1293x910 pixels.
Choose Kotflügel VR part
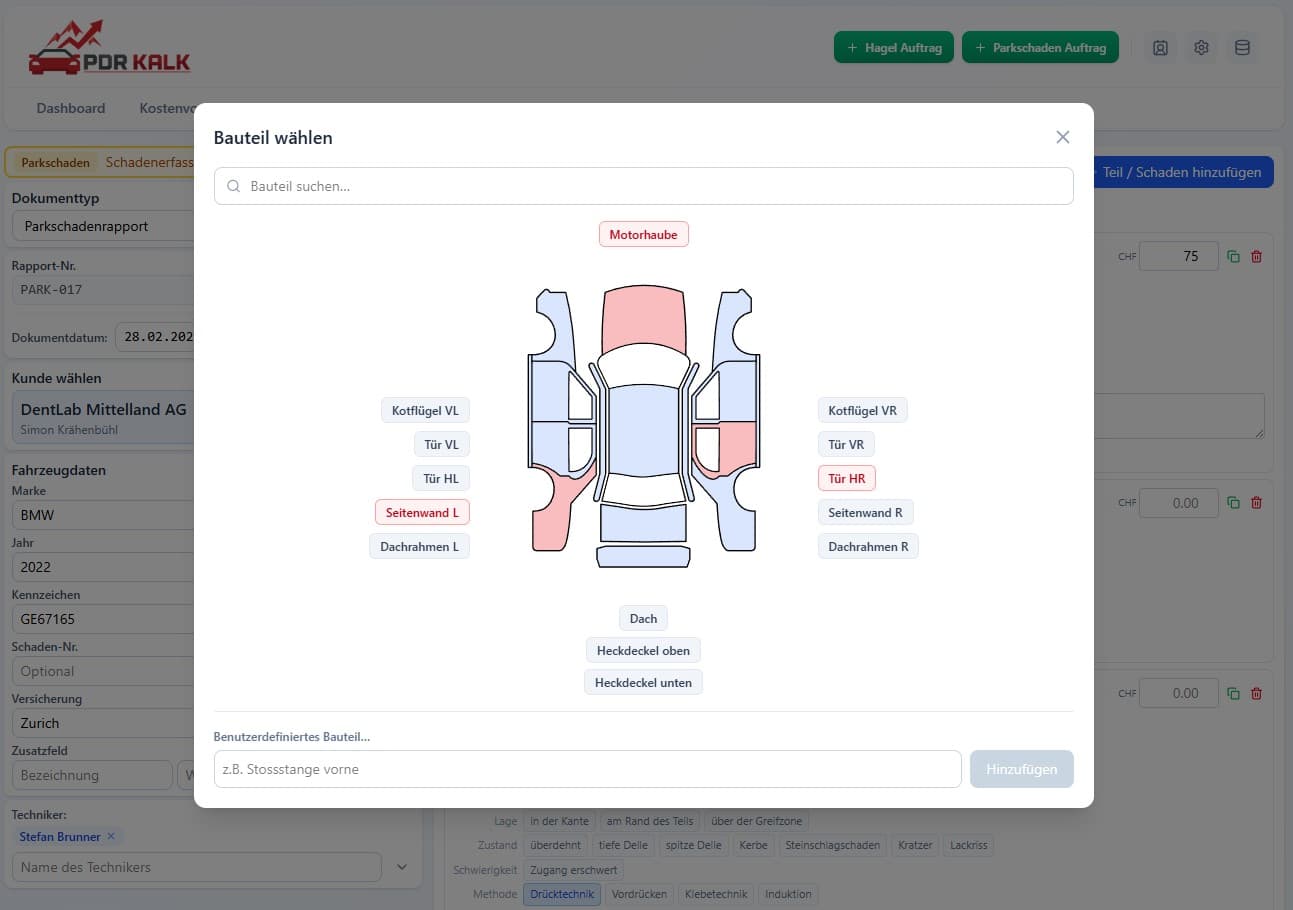tap(862, 410)
